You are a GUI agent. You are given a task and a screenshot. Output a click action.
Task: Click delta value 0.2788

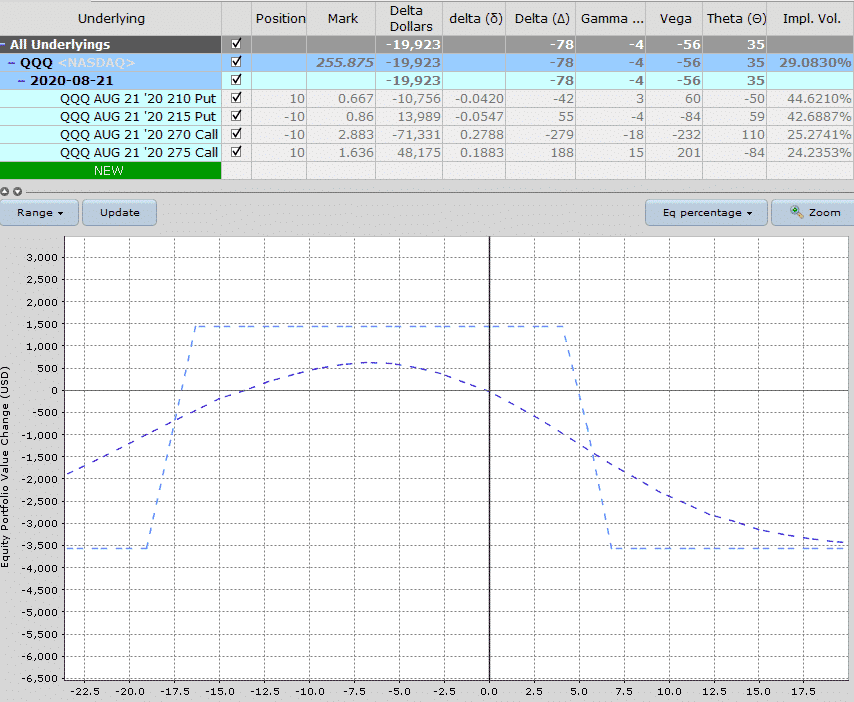click(482, 135)
